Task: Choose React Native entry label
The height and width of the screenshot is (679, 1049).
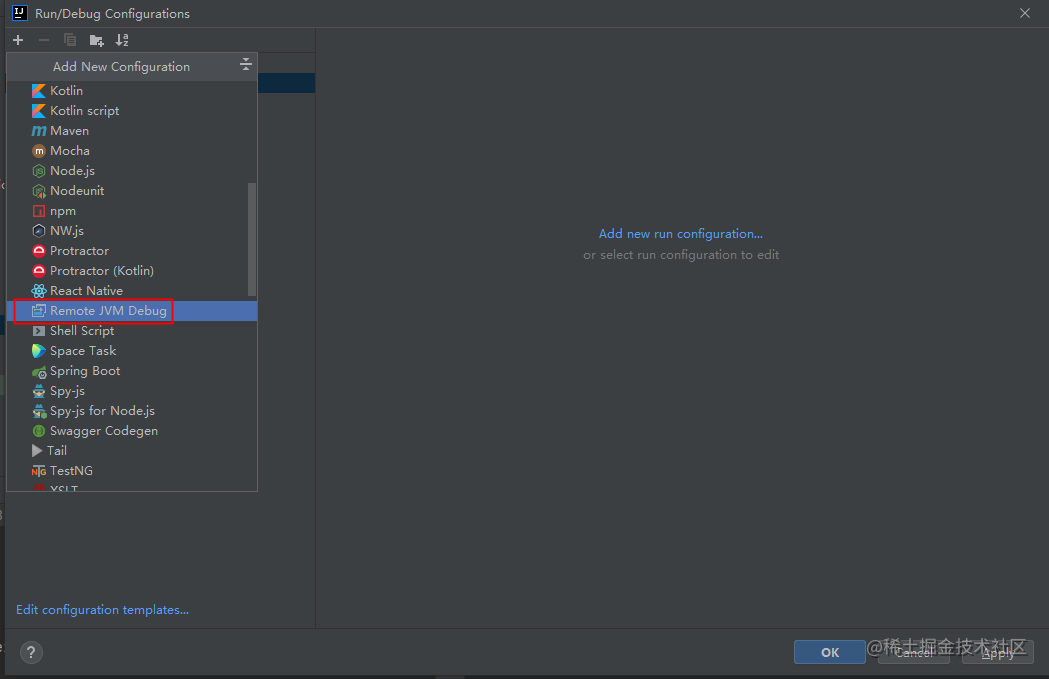Action: coord(86,291)
